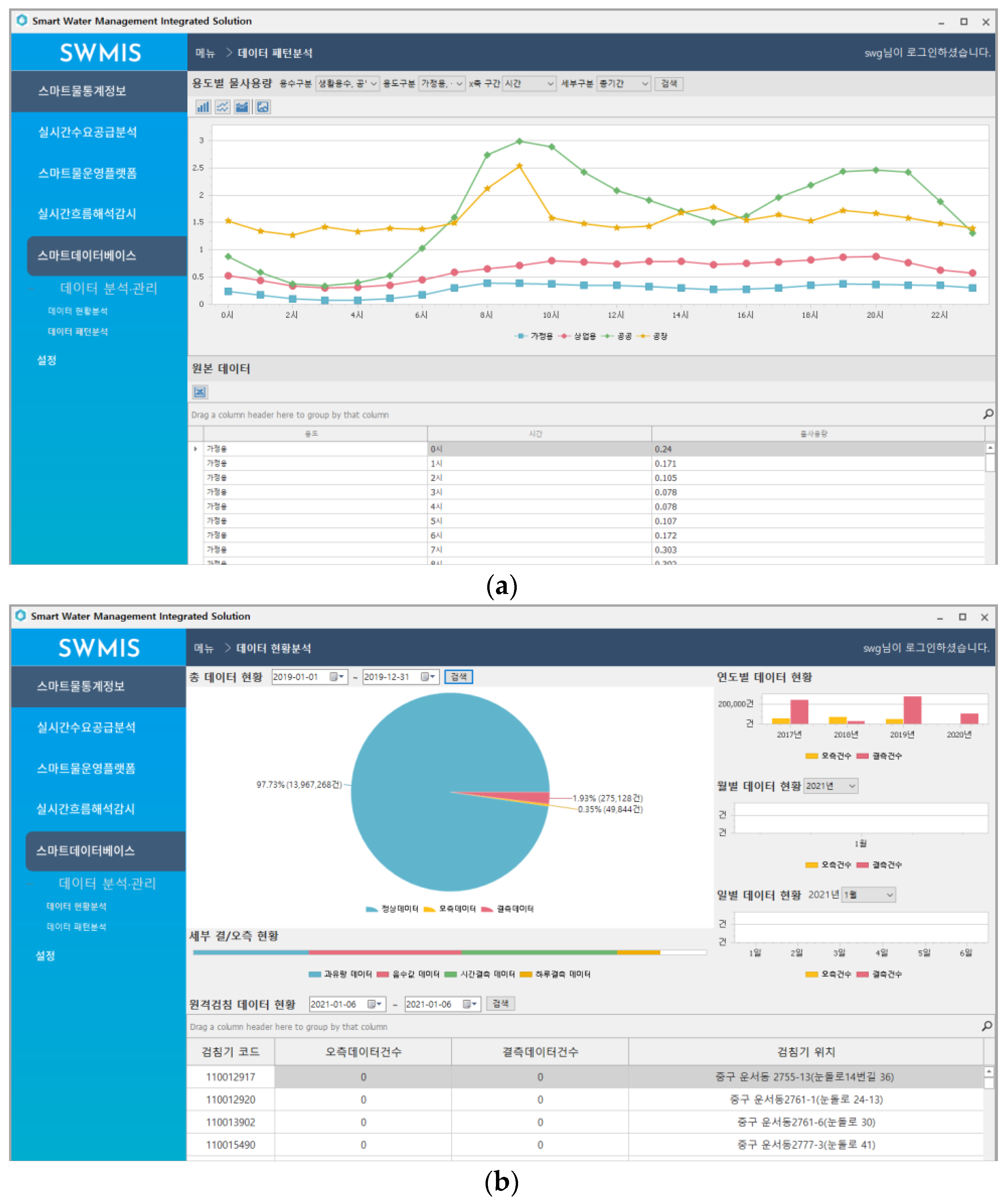The image size is (1008, 1204).
Task: Click the export icon under 원본 데이터
Action: tap(200, 393)
